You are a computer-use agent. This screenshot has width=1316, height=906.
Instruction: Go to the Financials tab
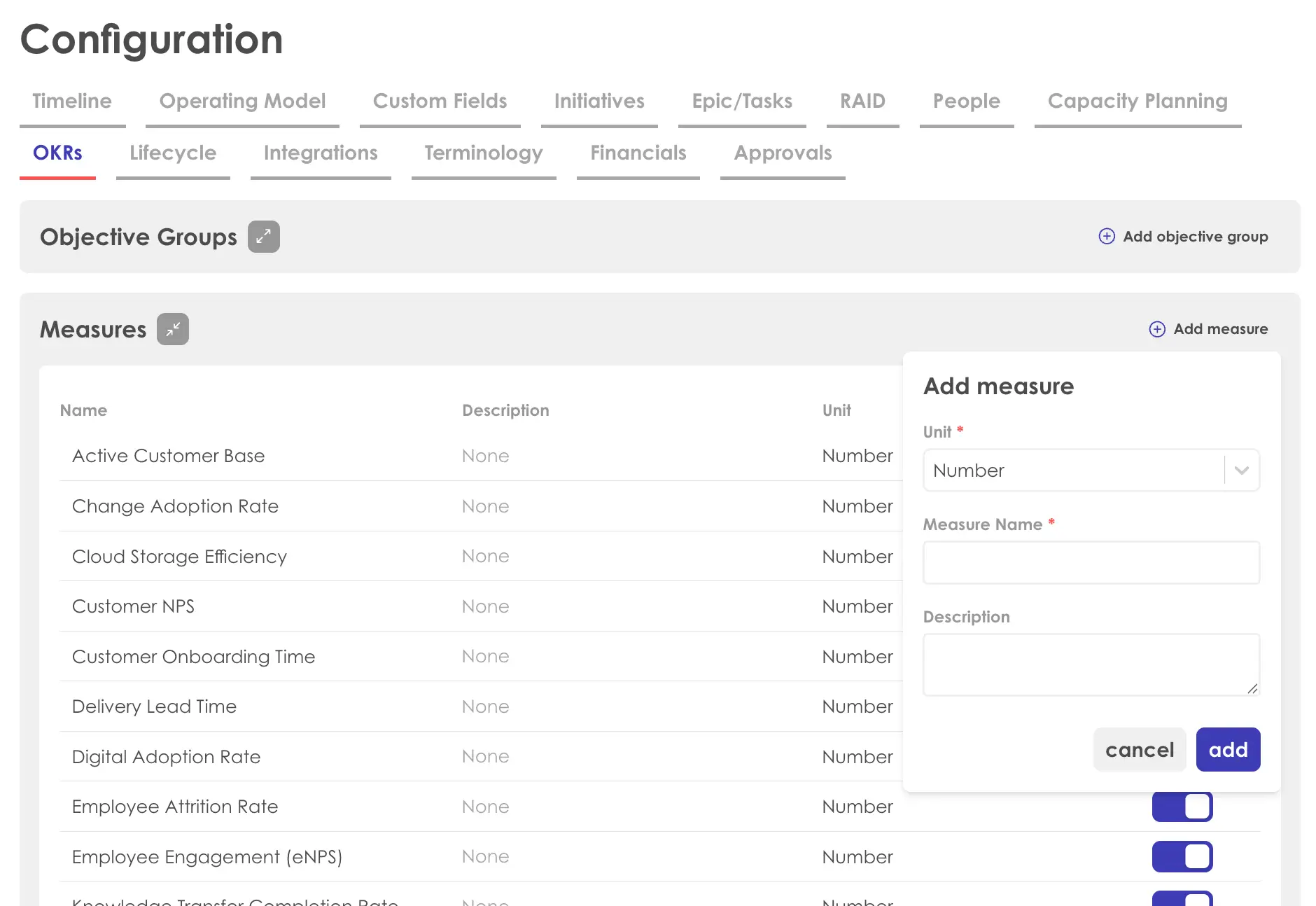click(x=638, y=153)
